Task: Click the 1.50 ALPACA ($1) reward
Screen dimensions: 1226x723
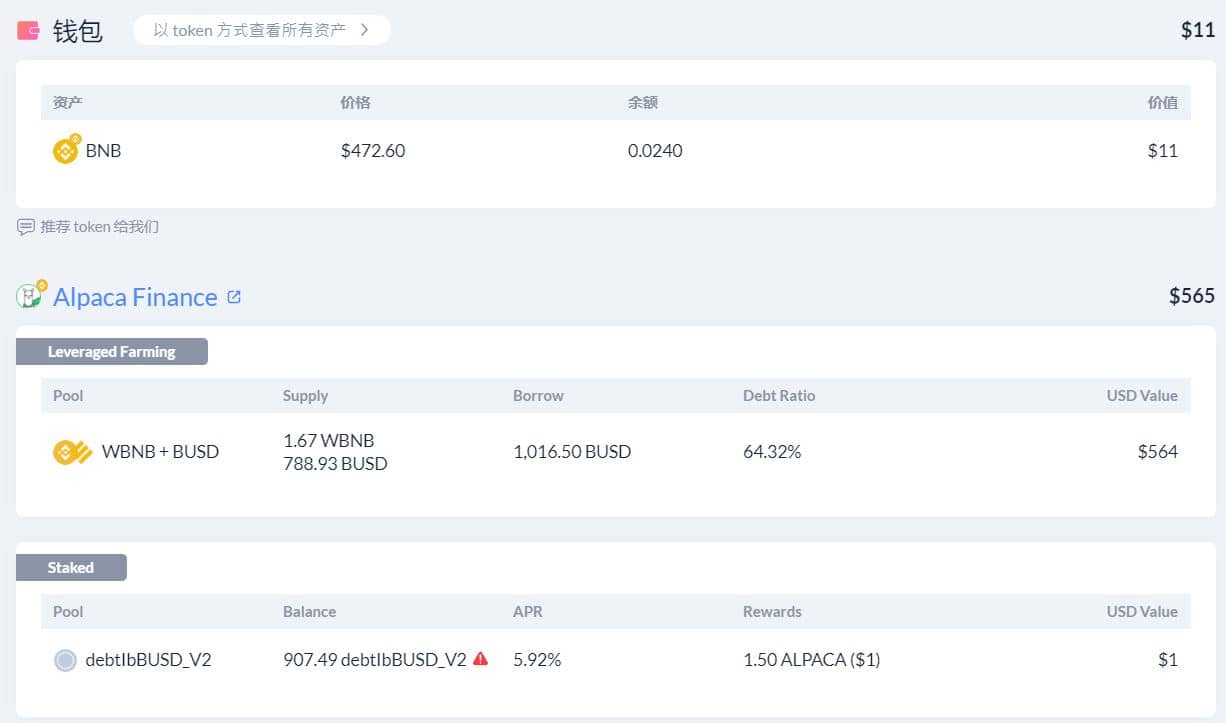Action: coord(811,660)
